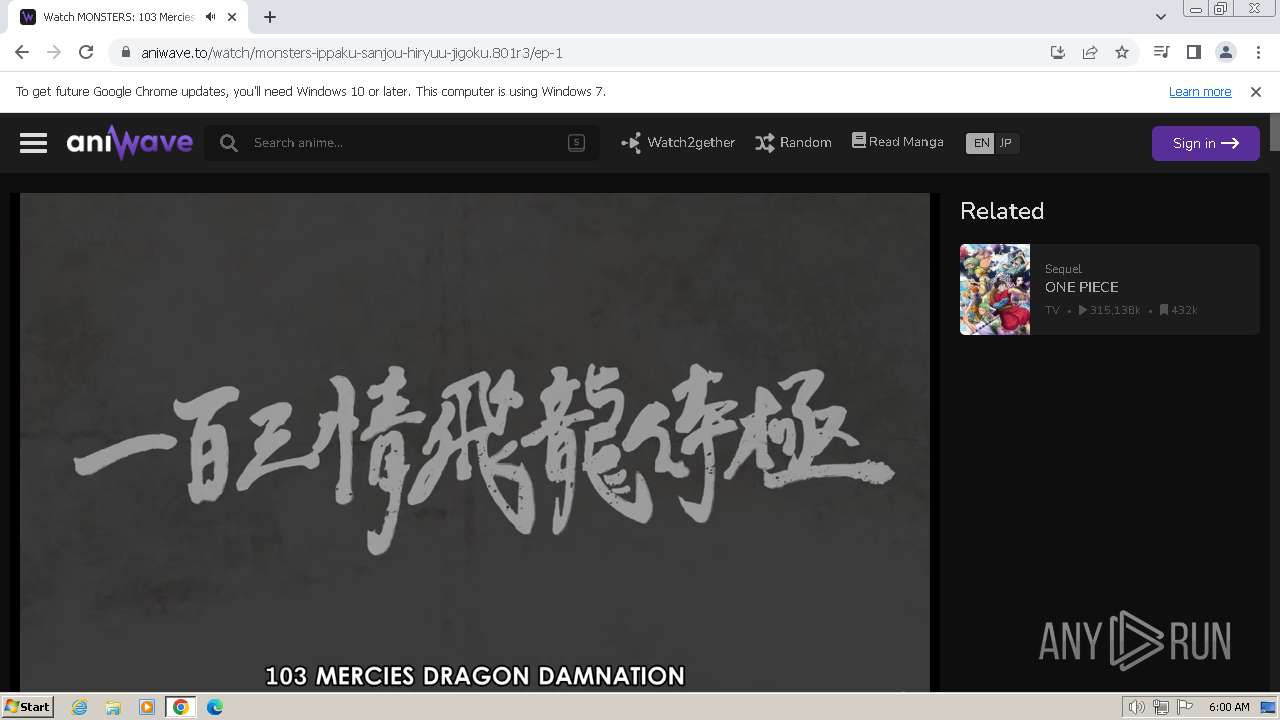1280x720 pixels.
Task: Go forward in browser history
Action: 54,52
